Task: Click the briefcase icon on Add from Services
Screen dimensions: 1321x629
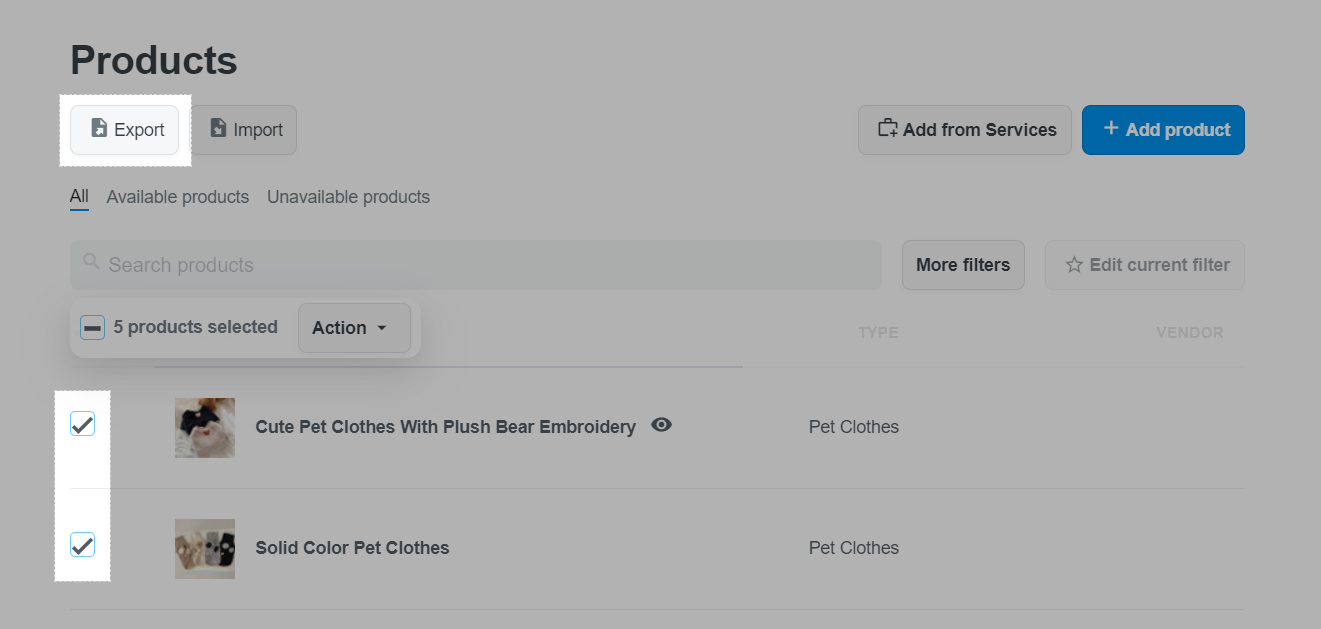Action: point(887,128)
